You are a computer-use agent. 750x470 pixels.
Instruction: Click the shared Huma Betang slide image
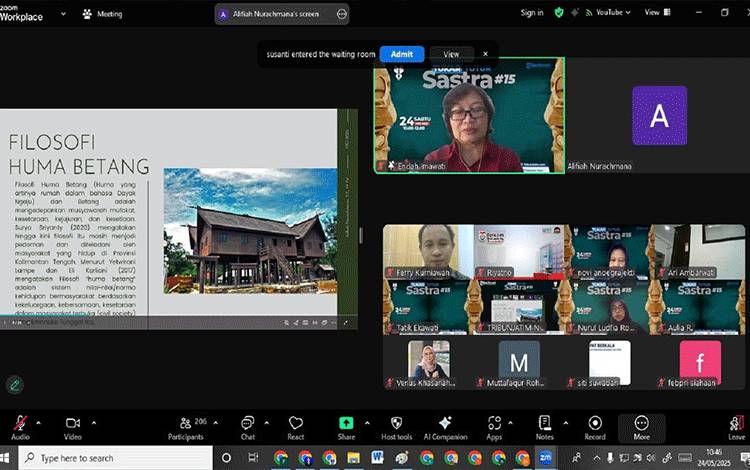pos(250,230)
